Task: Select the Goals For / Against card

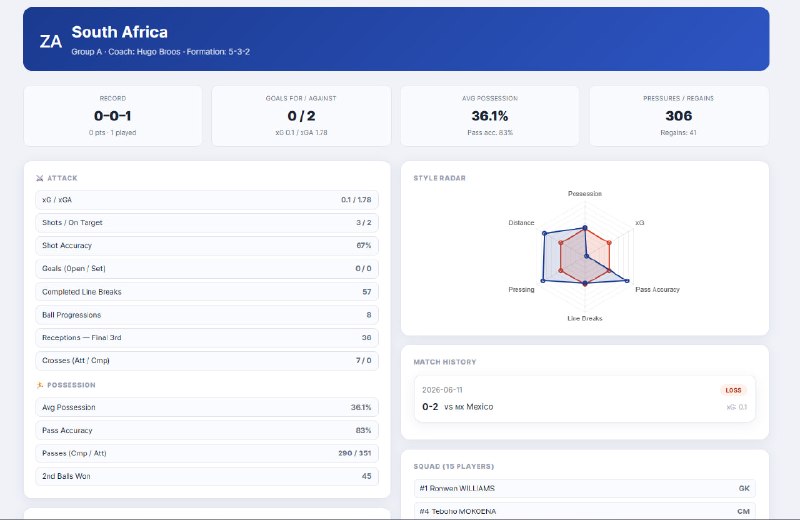Action: [301, 116]
